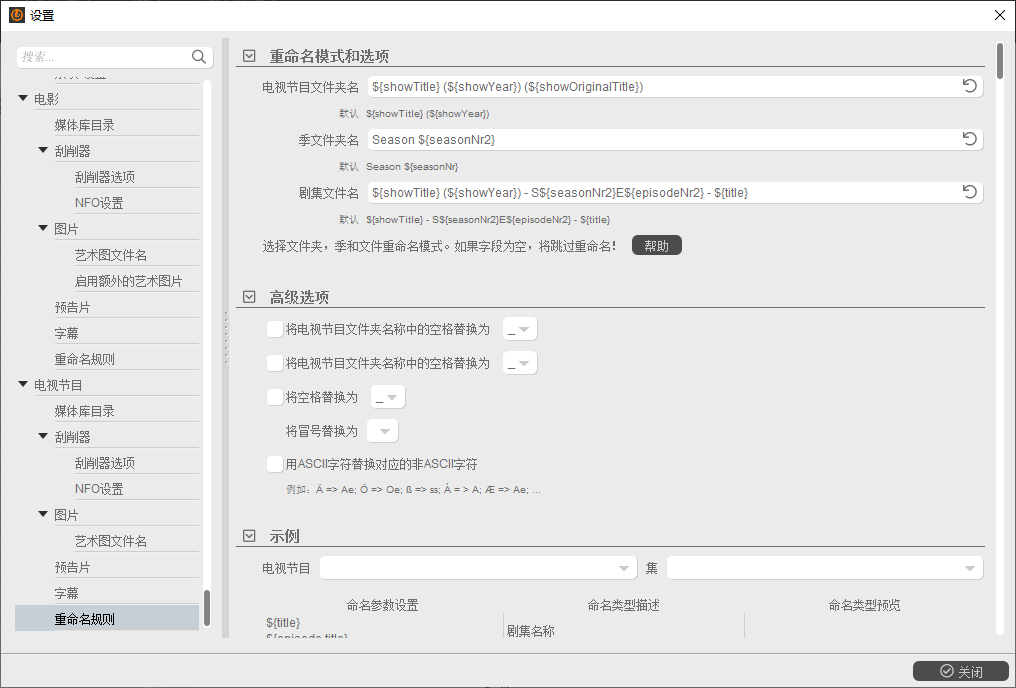Open the 集 episode example dropdown

(825, 568)
